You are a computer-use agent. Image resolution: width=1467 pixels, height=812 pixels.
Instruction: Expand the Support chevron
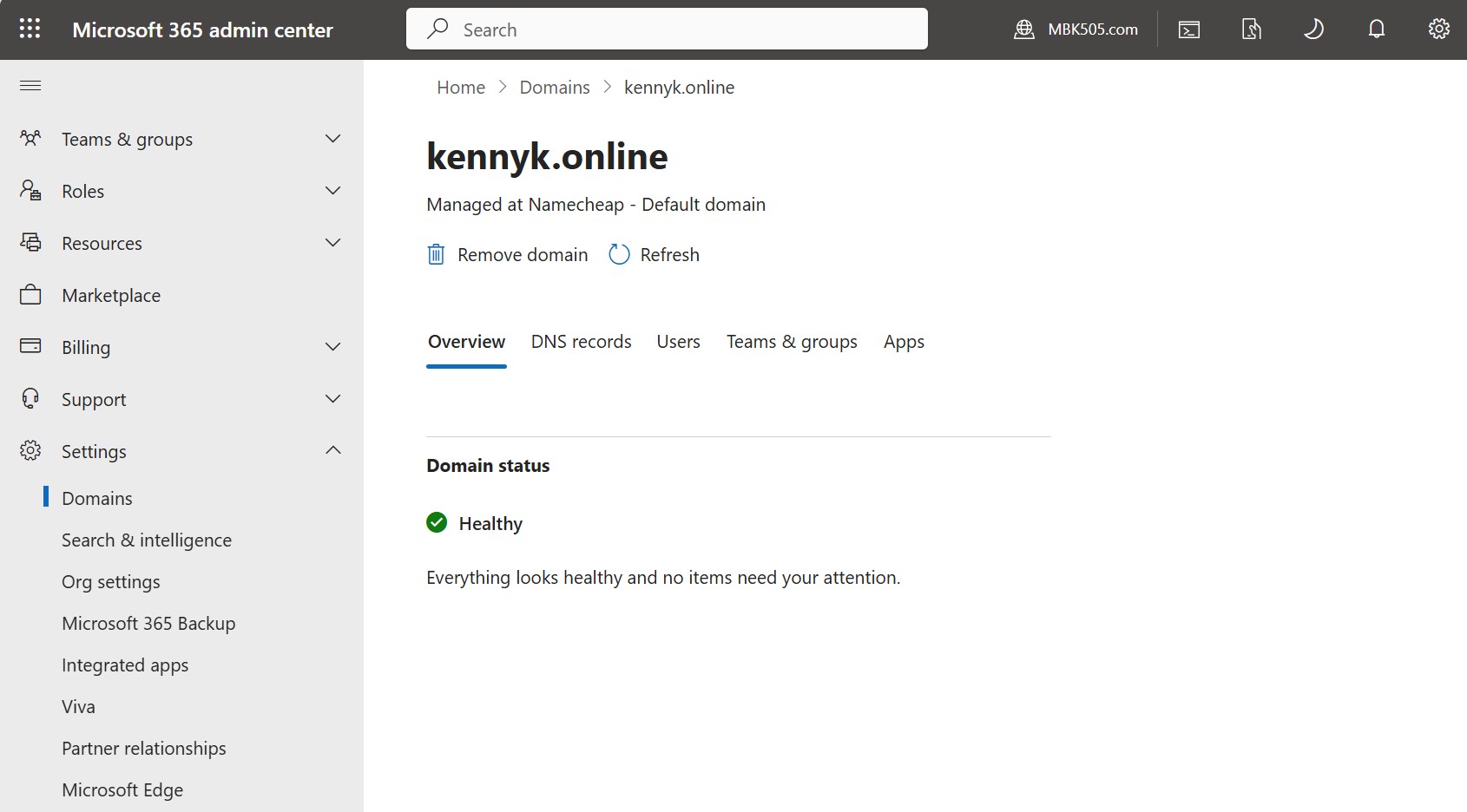(332, 398)
